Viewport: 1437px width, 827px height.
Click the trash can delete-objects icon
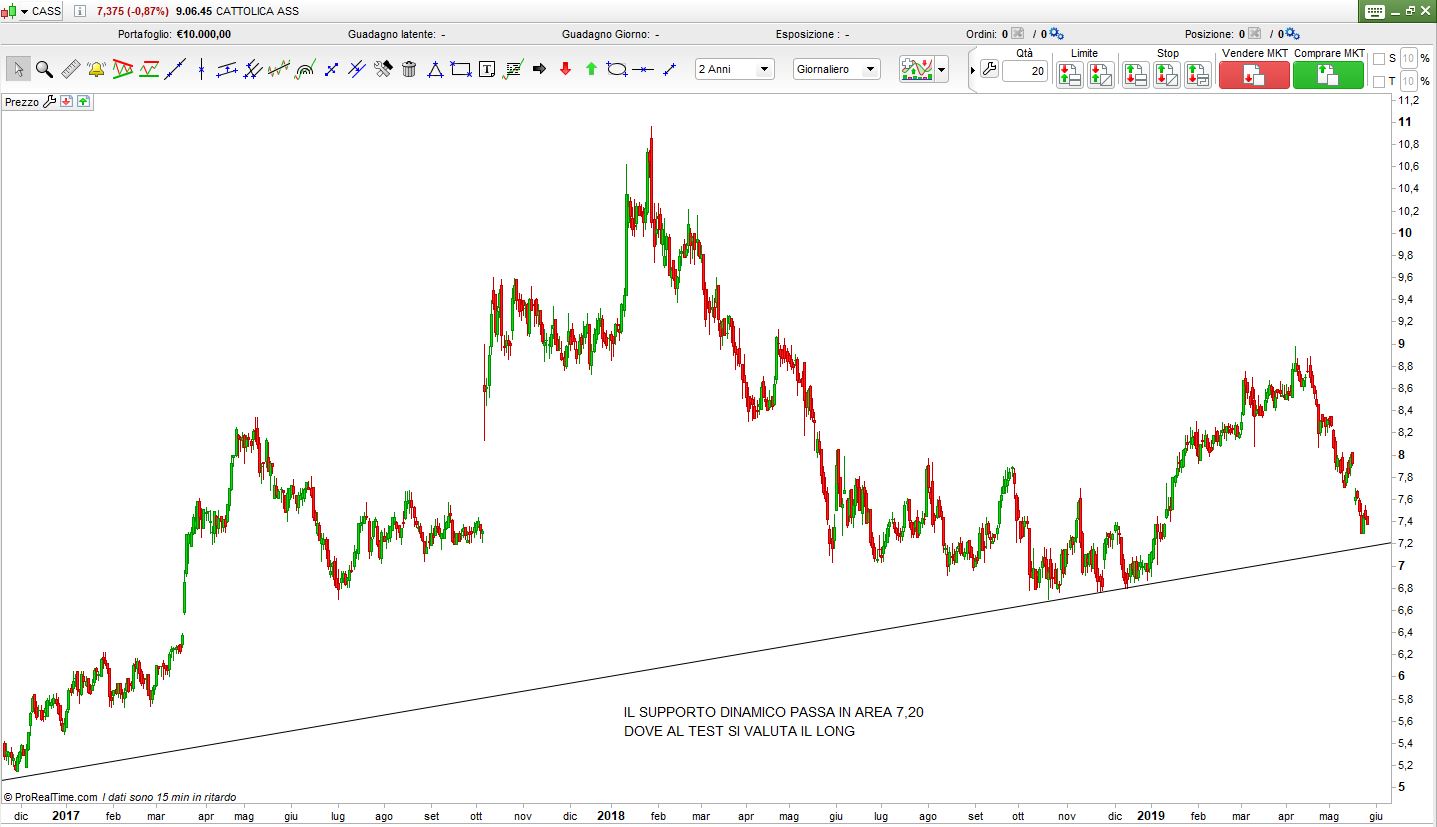[409, 69]
